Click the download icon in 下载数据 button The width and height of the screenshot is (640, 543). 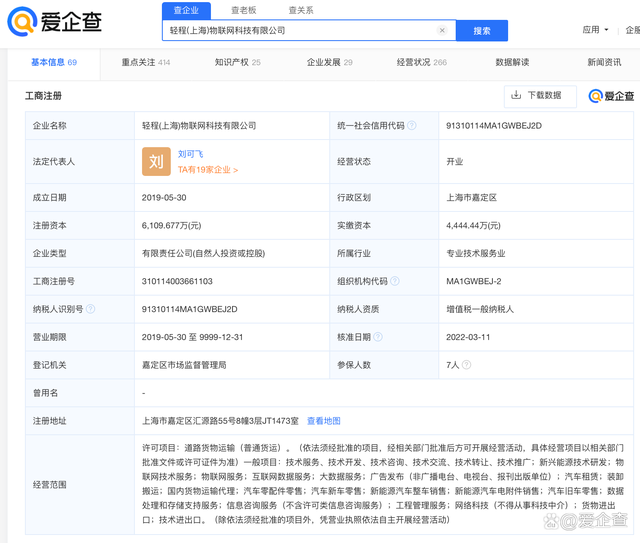pos(516,95)
